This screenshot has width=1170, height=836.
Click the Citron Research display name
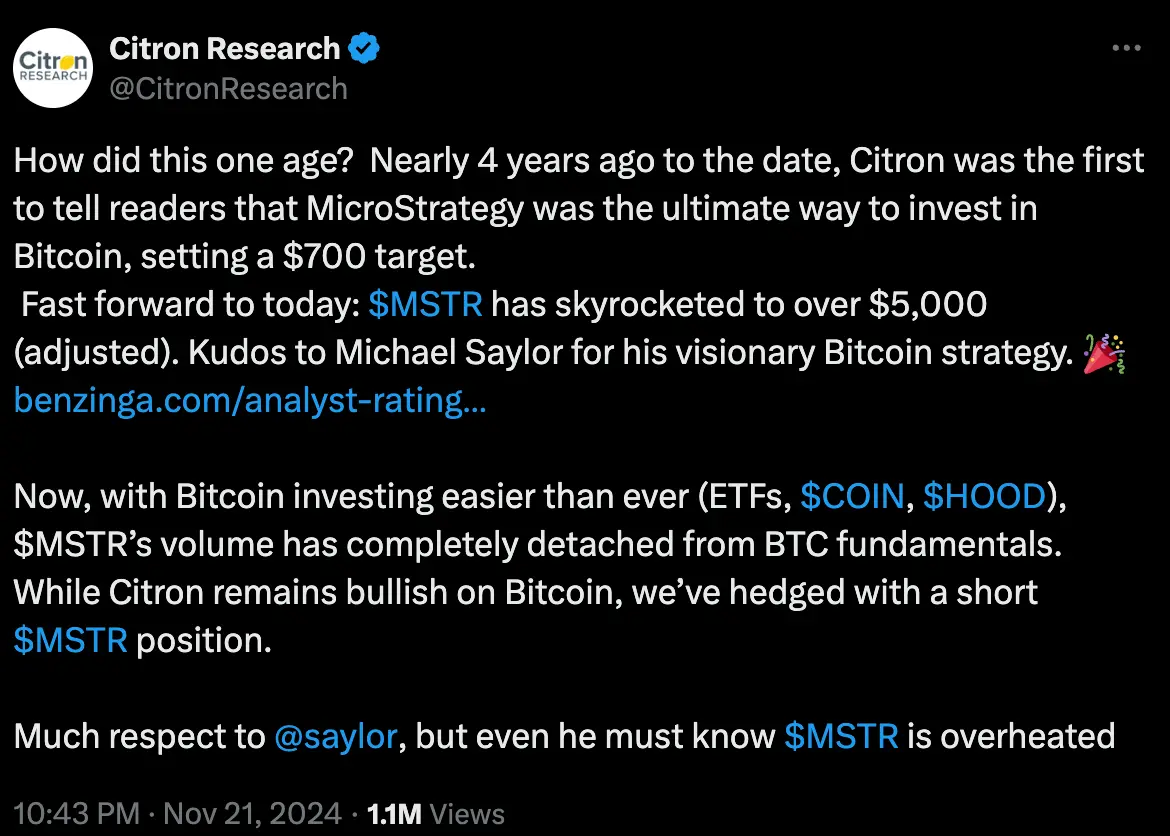coord(227,47)
